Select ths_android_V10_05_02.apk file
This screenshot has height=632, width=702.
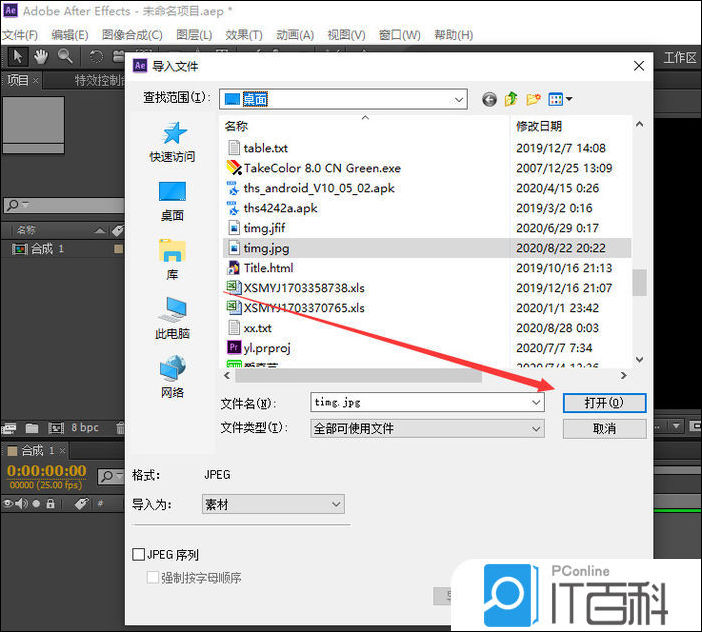[311, 188]
